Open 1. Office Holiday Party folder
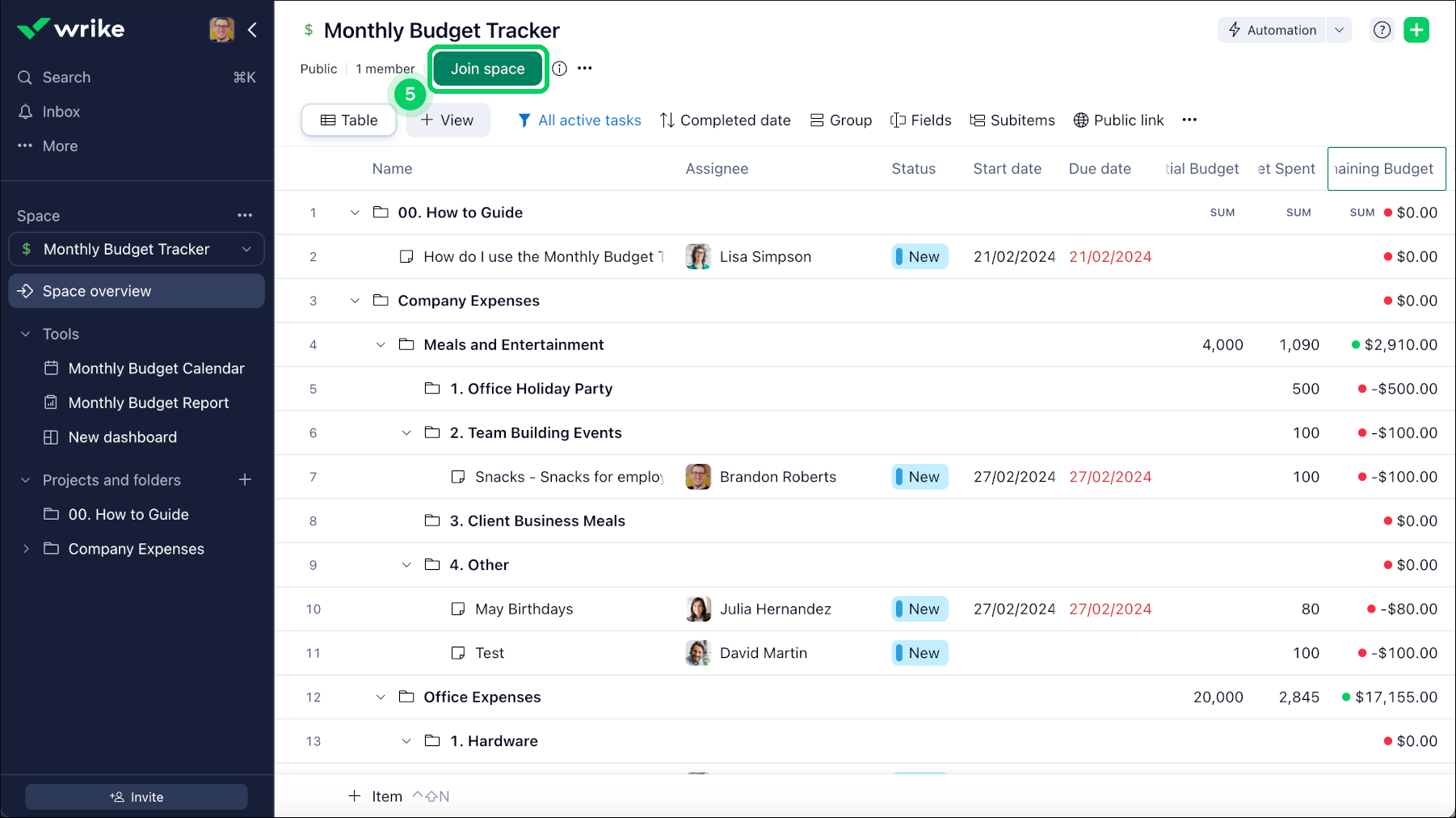The image size is (1456, 818). (531, 389)
